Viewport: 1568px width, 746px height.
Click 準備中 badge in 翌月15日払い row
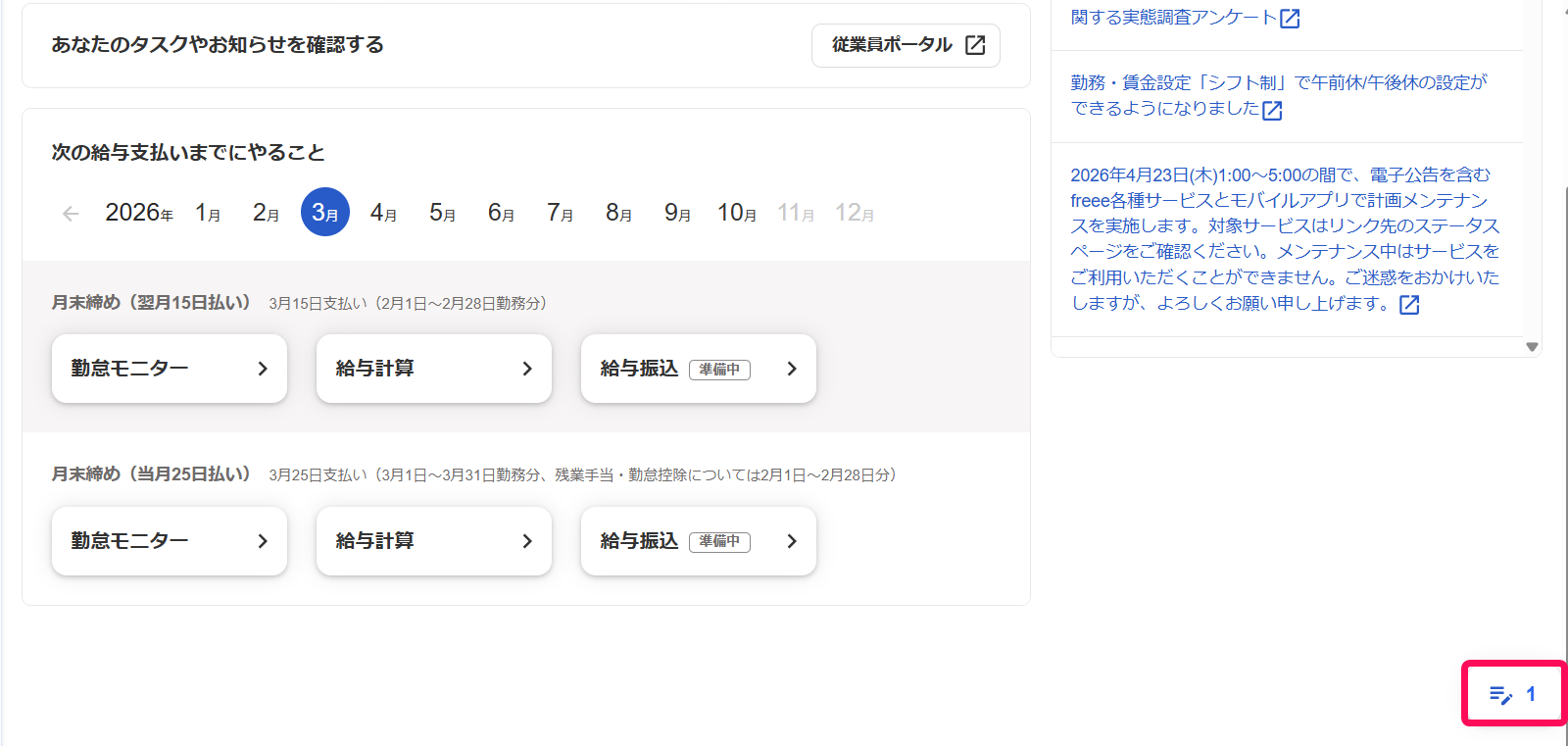click(719, 370)
